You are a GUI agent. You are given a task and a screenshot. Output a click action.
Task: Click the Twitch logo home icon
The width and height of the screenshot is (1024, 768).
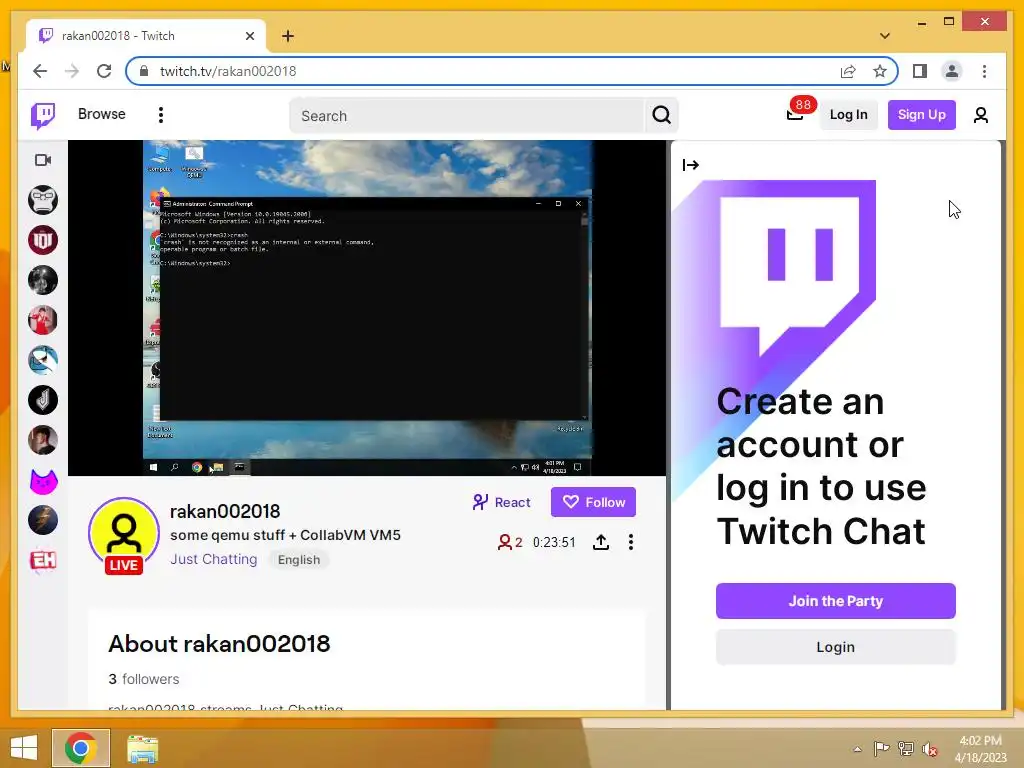coord(43,116)
